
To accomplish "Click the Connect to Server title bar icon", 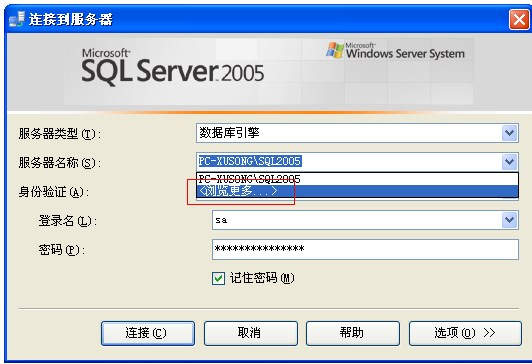I will 17,19.
